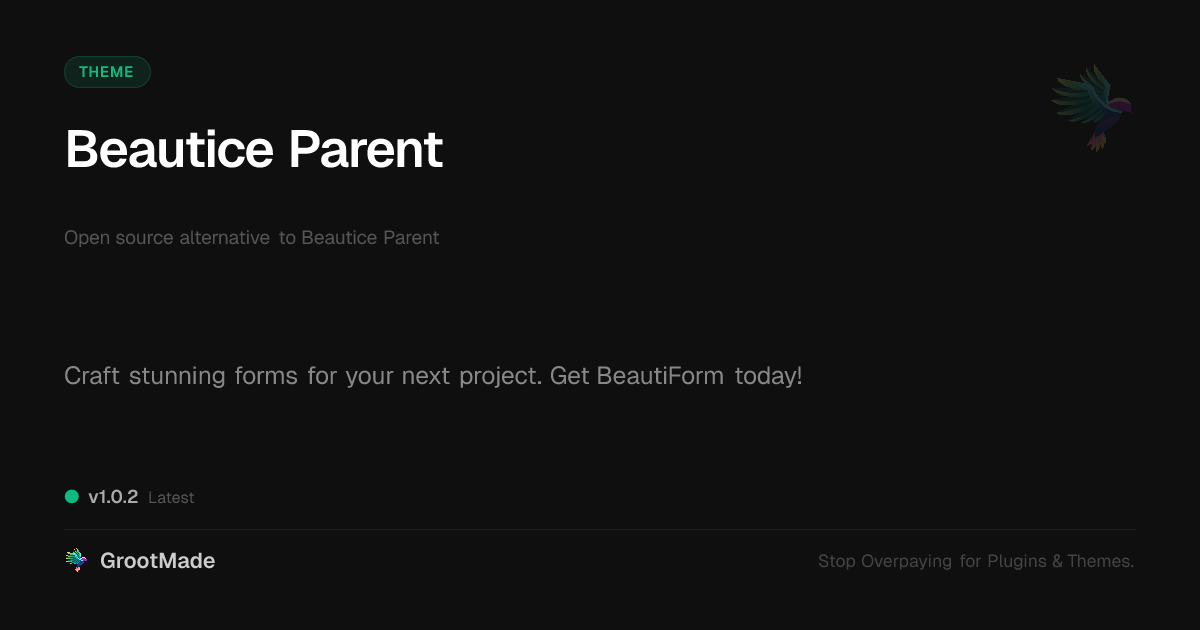Select the green THEME badge
Screen dimensions: 1200x630
107,72
